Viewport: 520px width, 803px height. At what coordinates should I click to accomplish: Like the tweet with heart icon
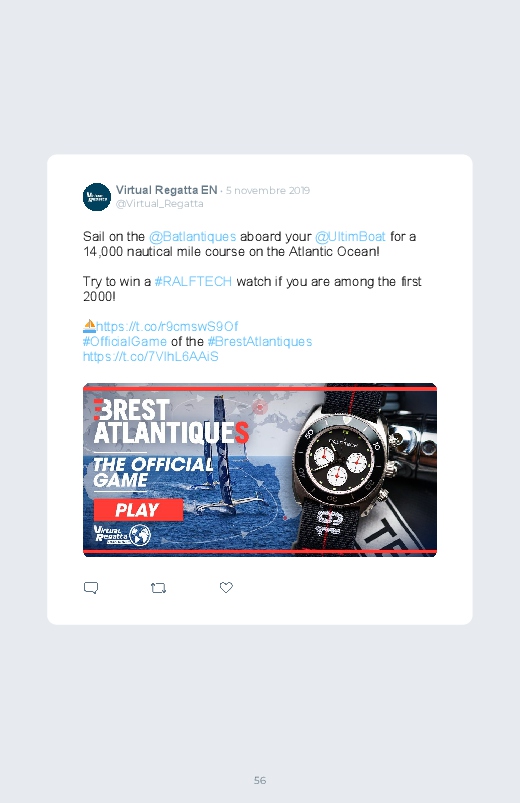coord(226,587)
